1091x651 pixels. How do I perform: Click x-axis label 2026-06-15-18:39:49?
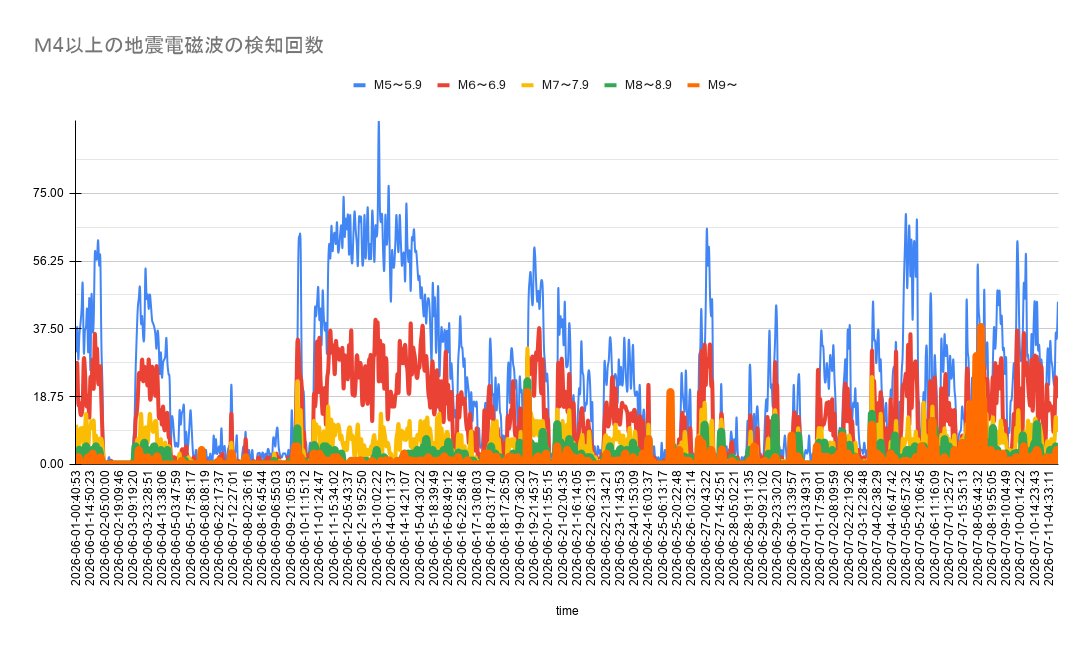pos(433,528)
